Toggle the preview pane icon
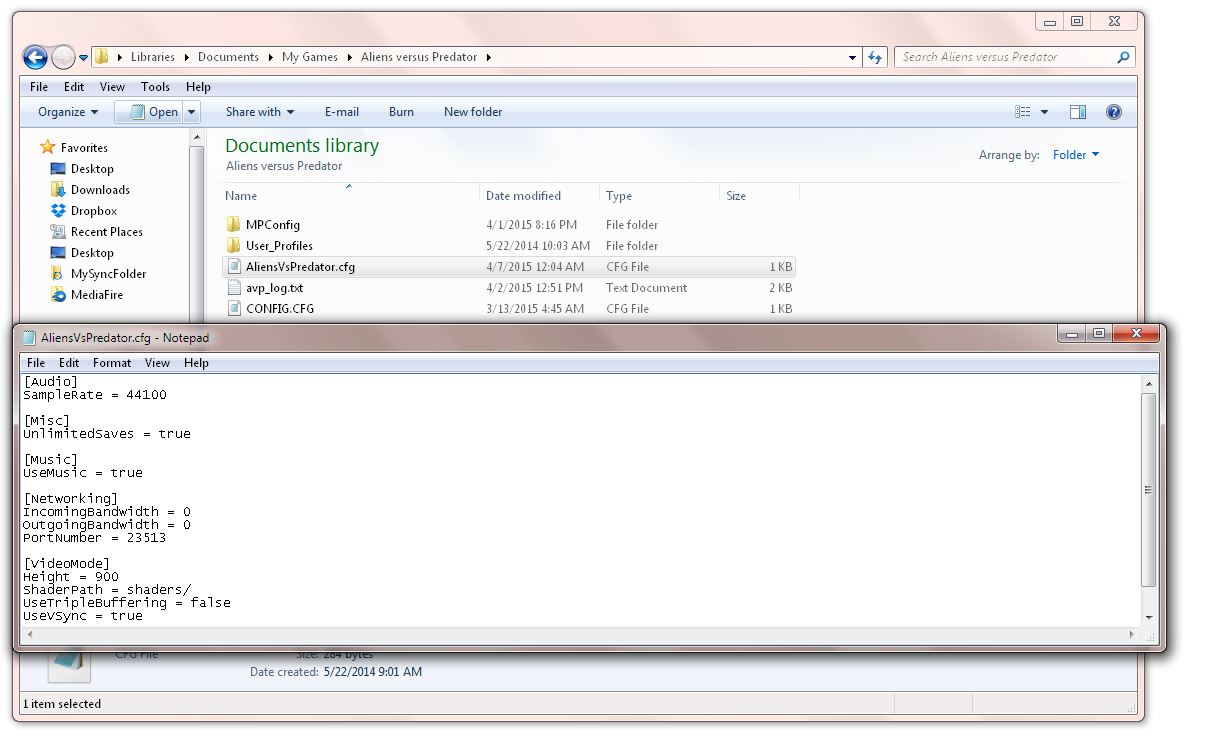The image size is (1209, 744). coord(1077,112)
